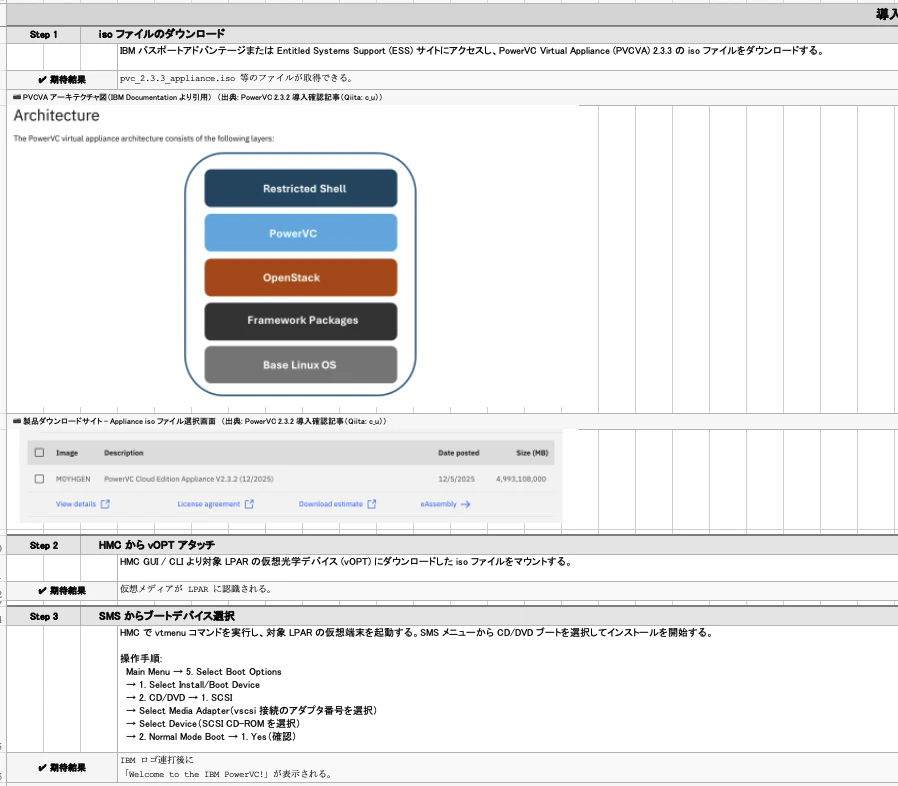The image size is (898, 786).
Task: Click the Date posted column header
Action: (459, 453)
